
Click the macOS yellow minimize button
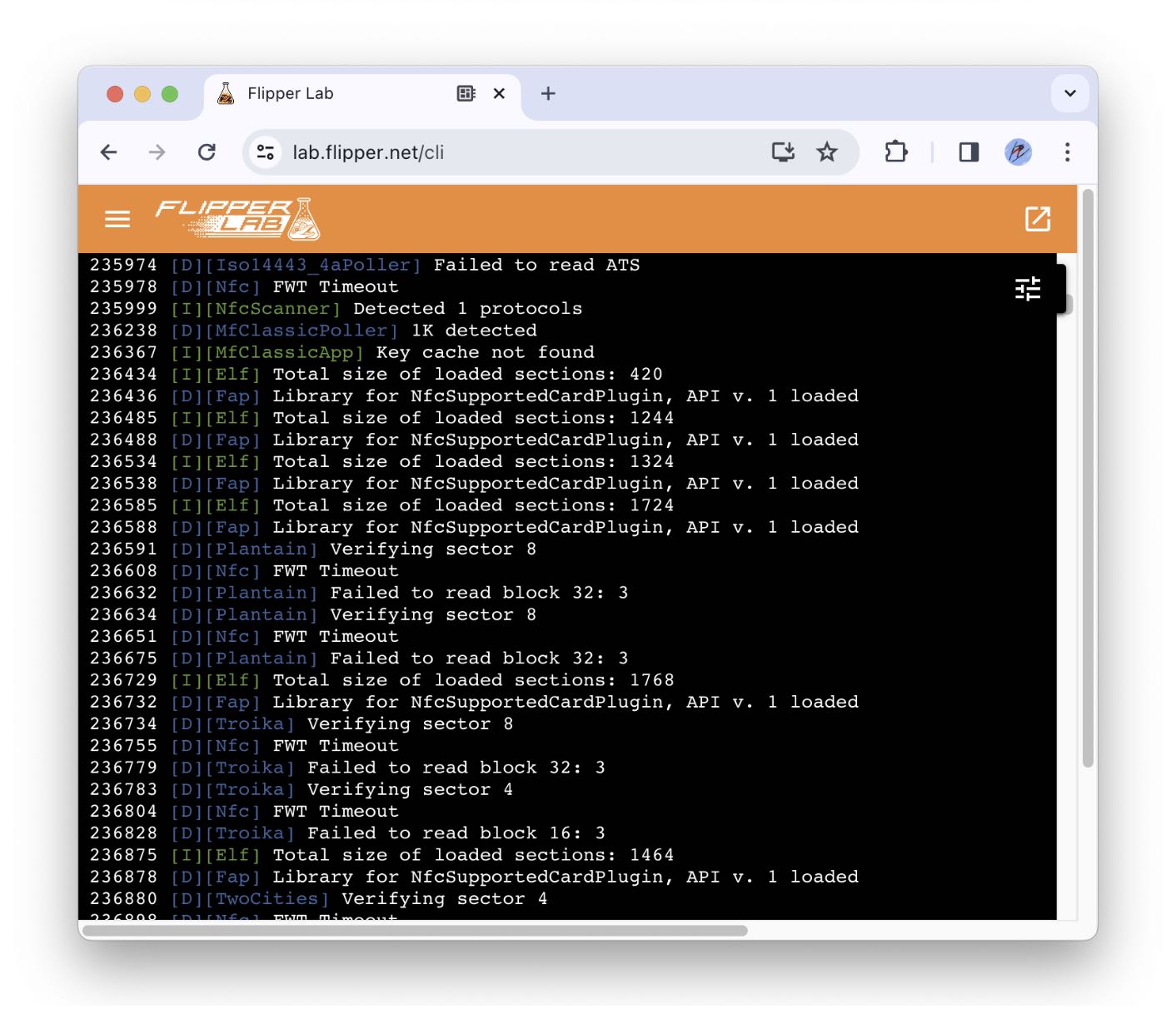[x=142, y=94]
